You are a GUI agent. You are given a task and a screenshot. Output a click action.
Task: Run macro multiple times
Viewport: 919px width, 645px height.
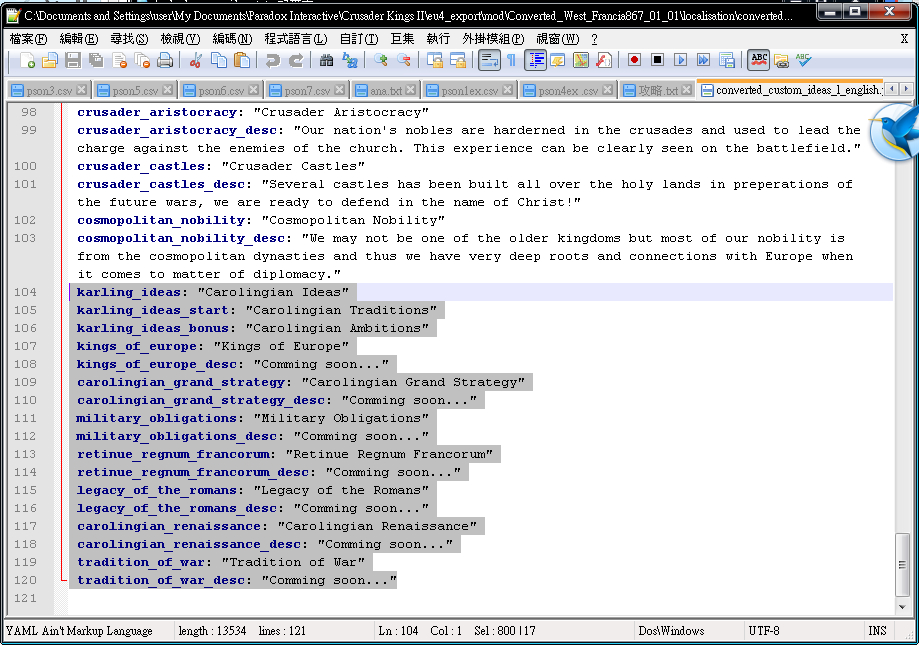[x=703, y=60]
